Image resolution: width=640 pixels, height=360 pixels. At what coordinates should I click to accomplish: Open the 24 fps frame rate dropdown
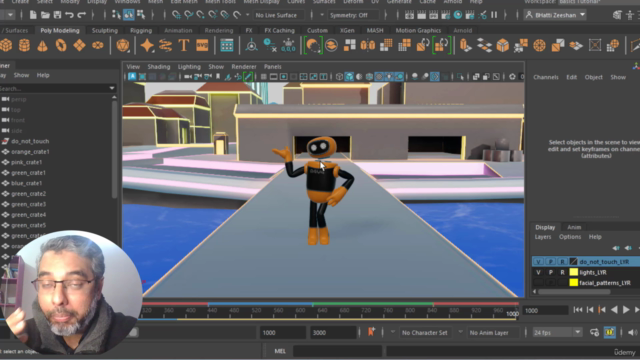(557, 333)
